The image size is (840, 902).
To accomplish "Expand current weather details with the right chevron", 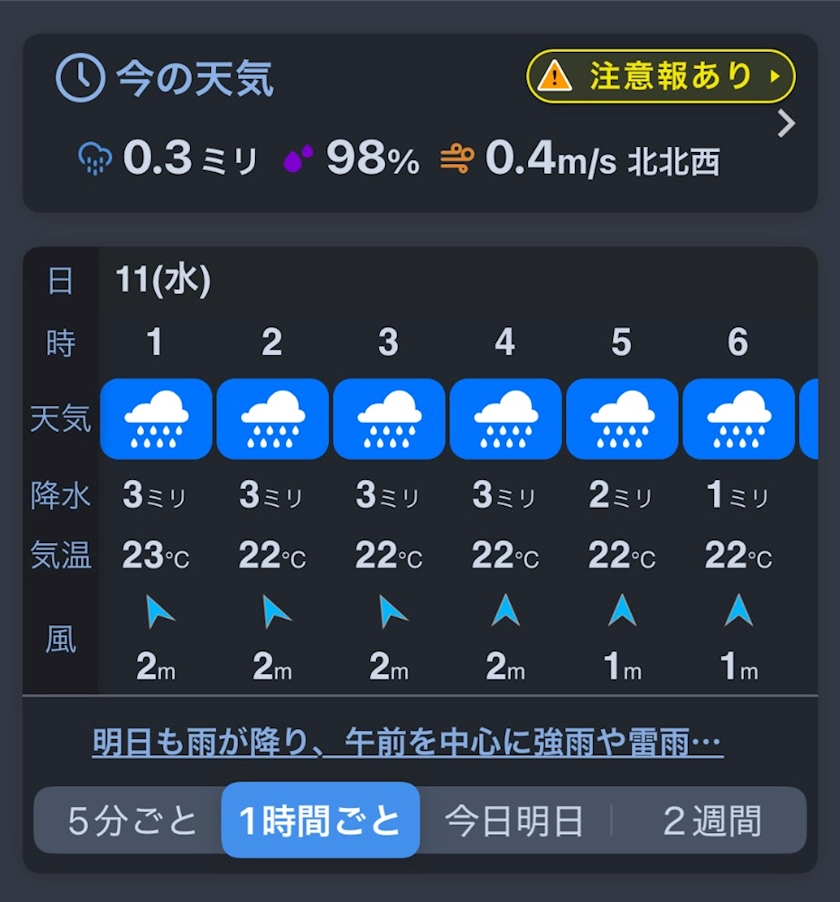I will (787, 124).
